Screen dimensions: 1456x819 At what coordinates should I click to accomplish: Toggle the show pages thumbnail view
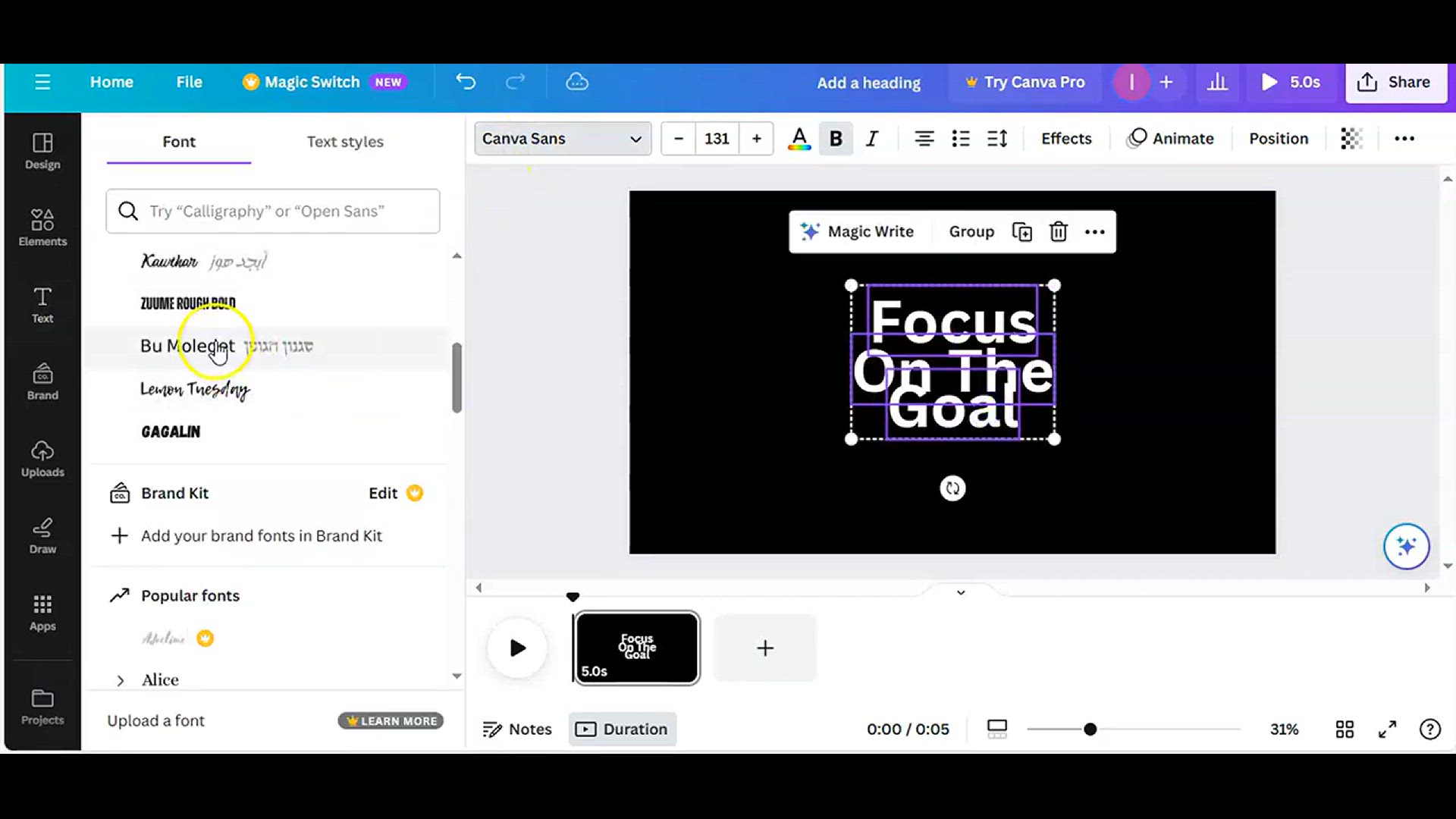997,730
